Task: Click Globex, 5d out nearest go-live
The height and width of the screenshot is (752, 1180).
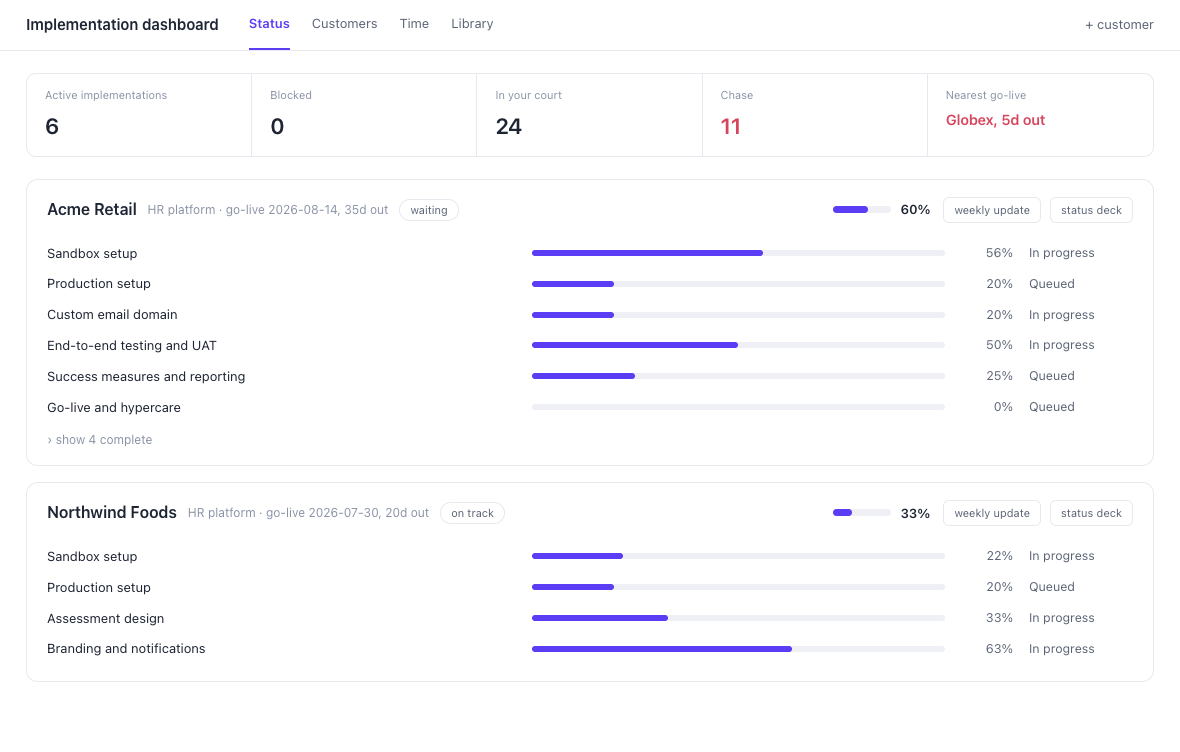Action: [x=995, y=120]
